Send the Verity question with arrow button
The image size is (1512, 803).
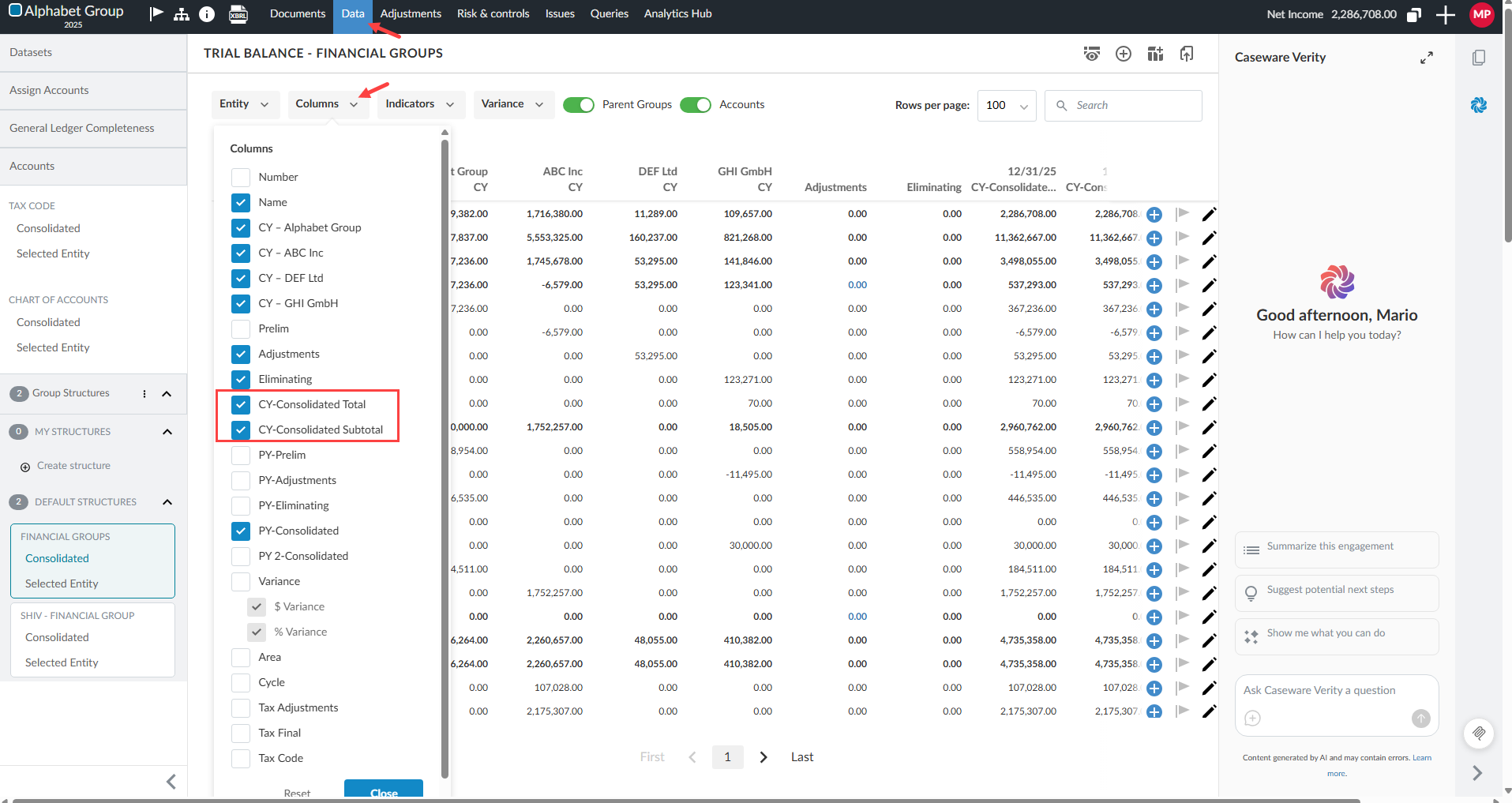[x=1420, y=718]
